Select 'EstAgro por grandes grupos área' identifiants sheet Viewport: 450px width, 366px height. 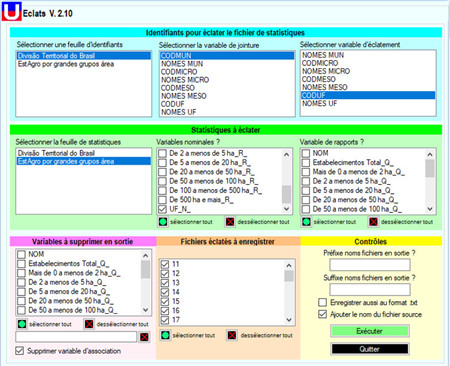83,64
